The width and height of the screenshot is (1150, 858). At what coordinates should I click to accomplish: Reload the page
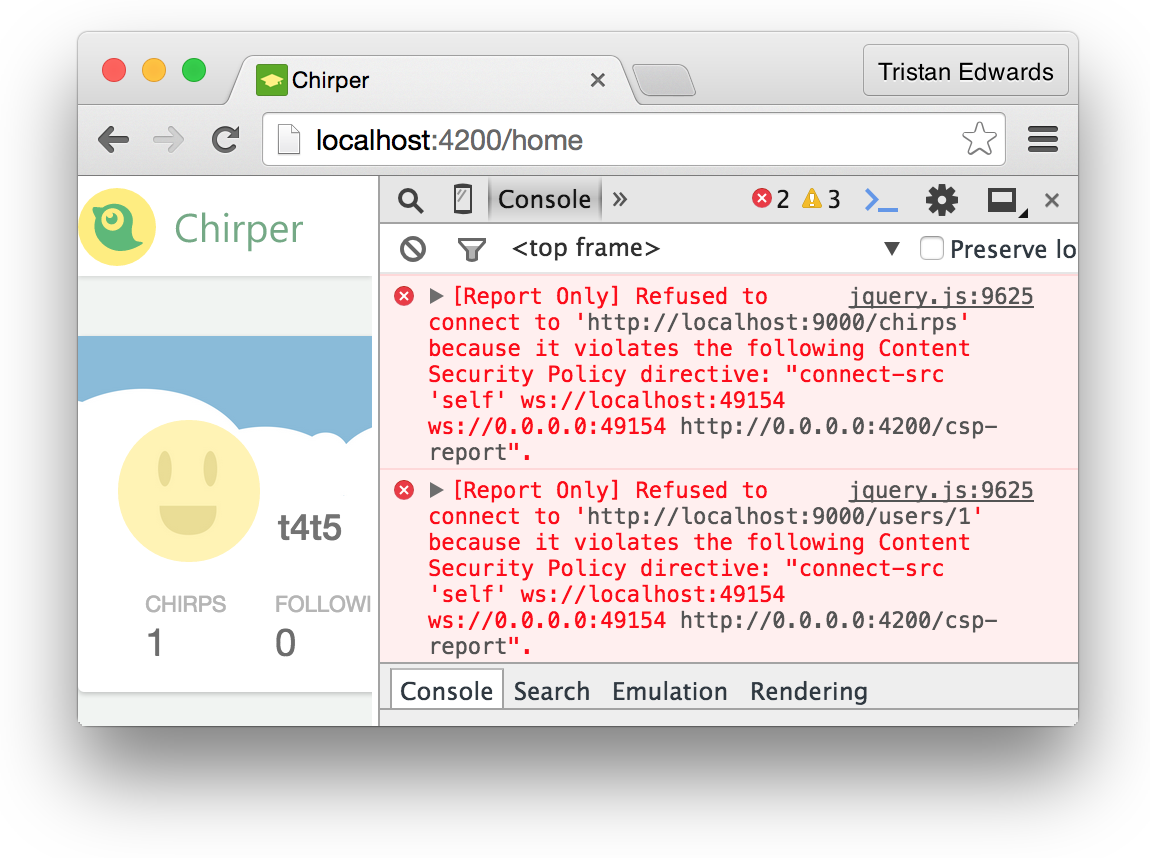225,140
